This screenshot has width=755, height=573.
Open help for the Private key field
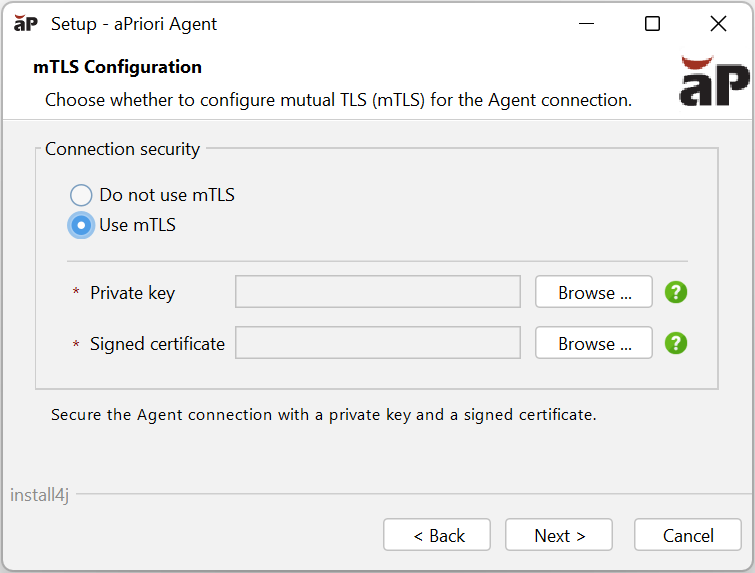click(676, 292)
